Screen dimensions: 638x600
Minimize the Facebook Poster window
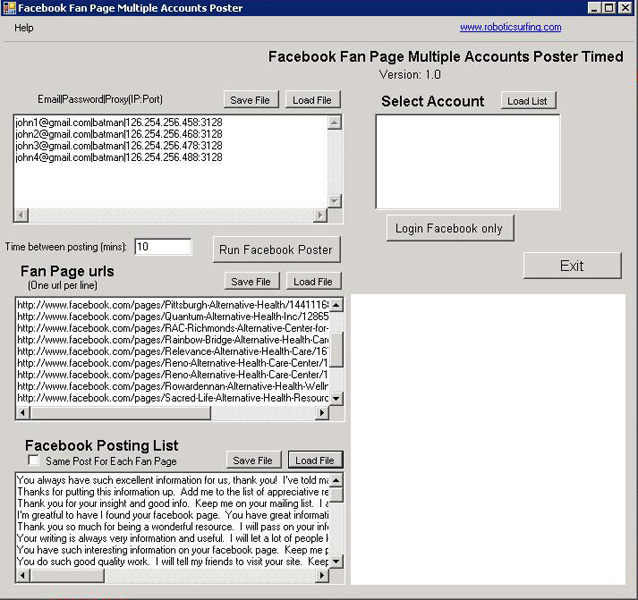tap(594, 8)
